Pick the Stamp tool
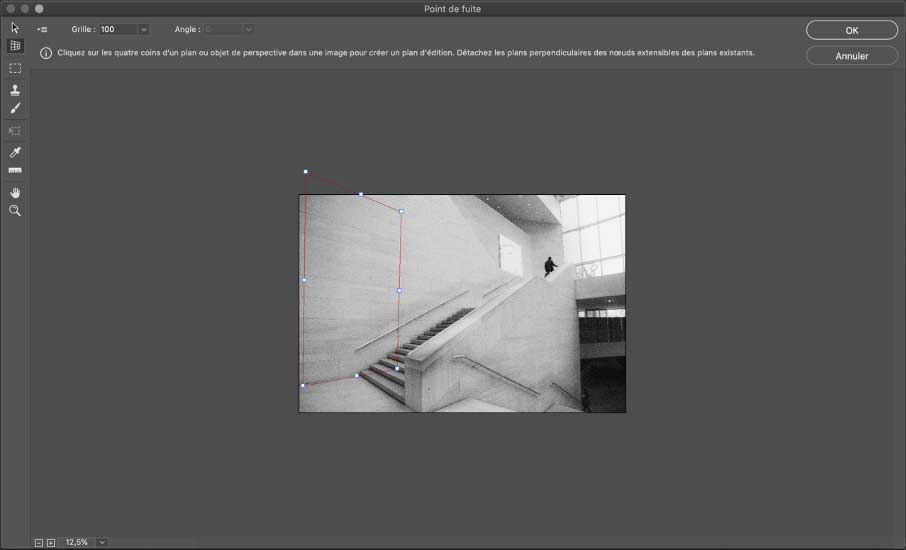The image size is (906, 550). coord(15,90)
